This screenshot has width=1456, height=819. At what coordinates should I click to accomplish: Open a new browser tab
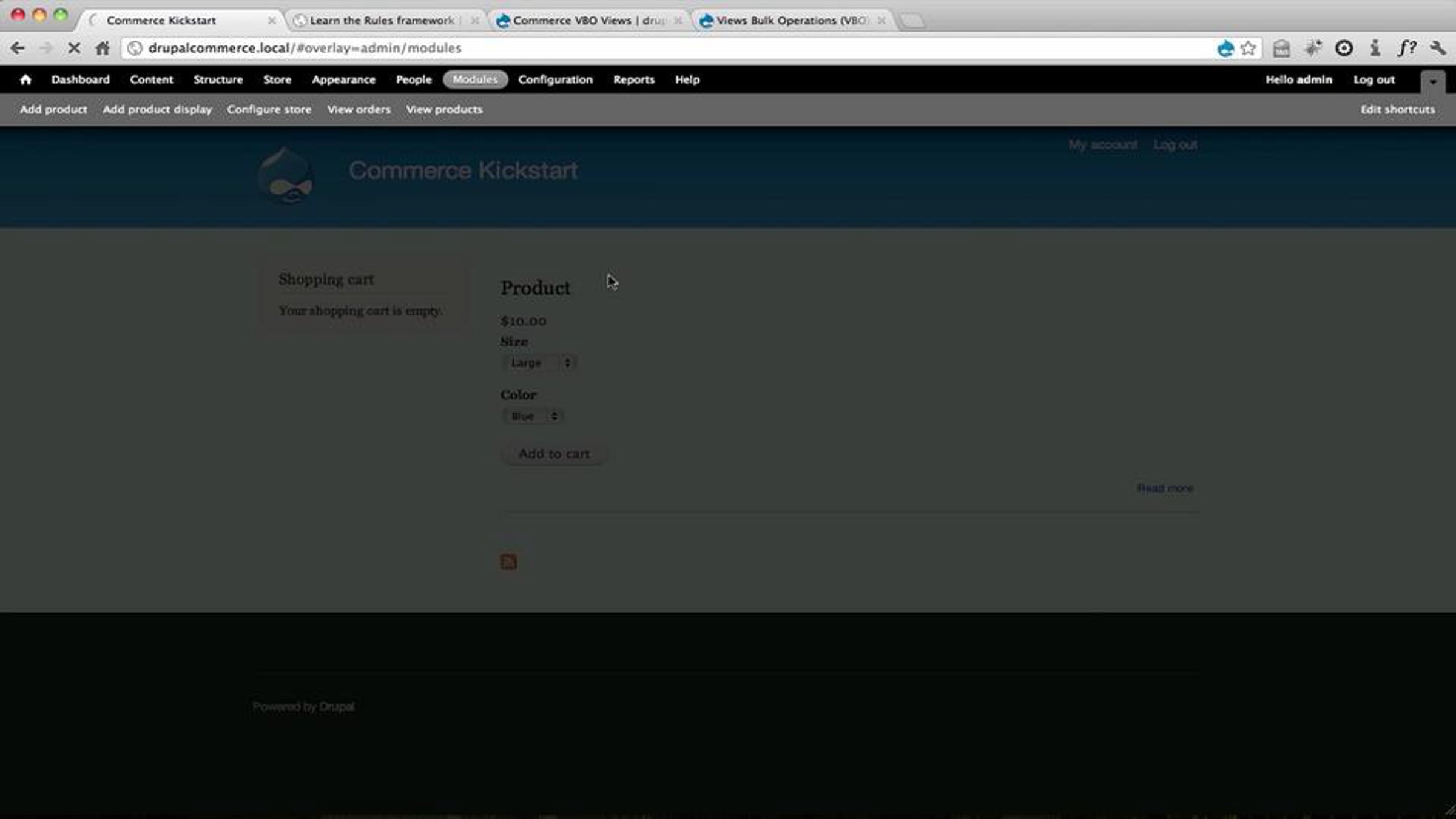tap(912, 21)
